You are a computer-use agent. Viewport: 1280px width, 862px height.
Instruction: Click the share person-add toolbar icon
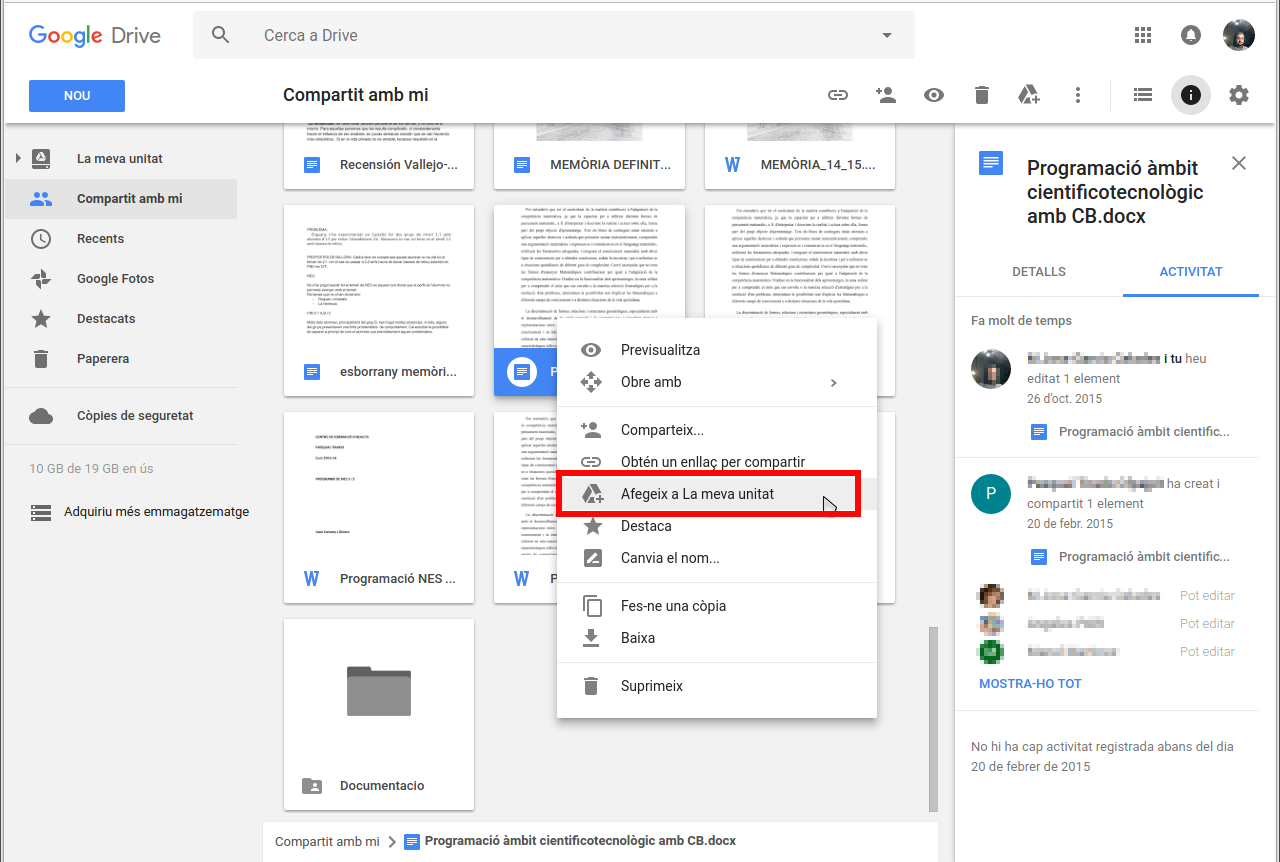click(885, 95)
